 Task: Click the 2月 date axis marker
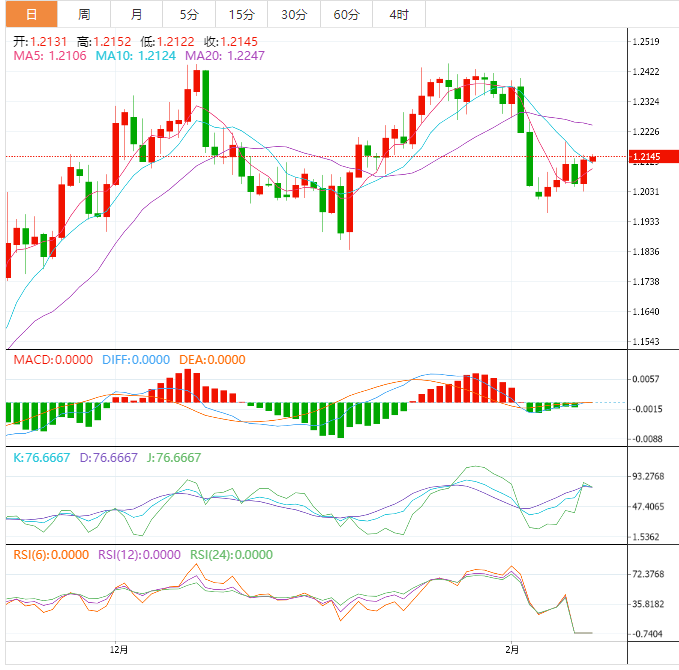(510, 650)
